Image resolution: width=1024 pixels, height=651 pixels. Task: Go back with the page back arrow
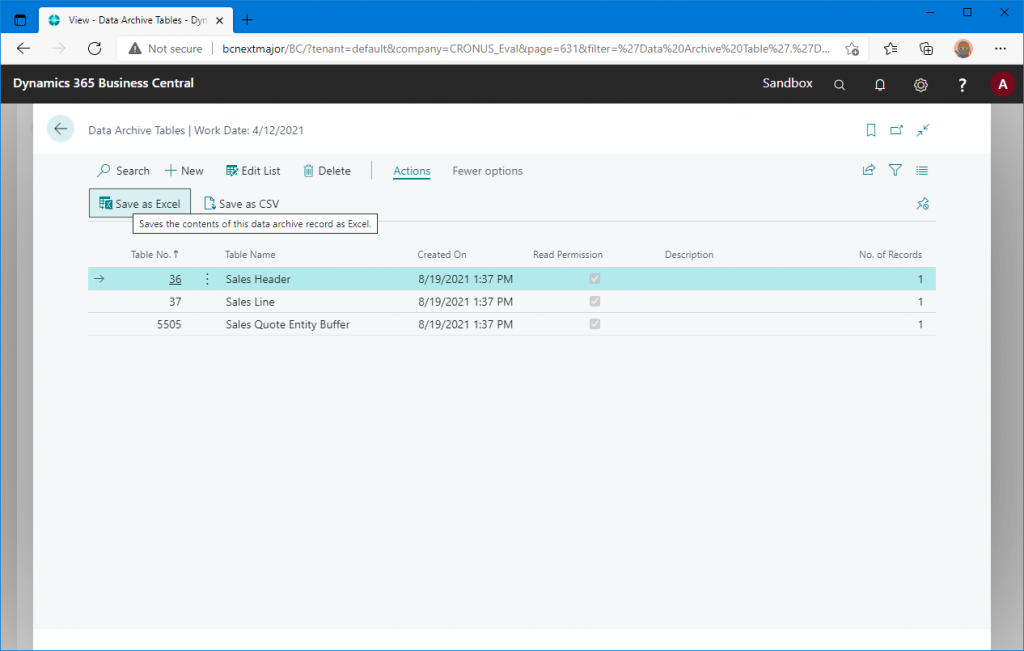[x=61, y=129]
